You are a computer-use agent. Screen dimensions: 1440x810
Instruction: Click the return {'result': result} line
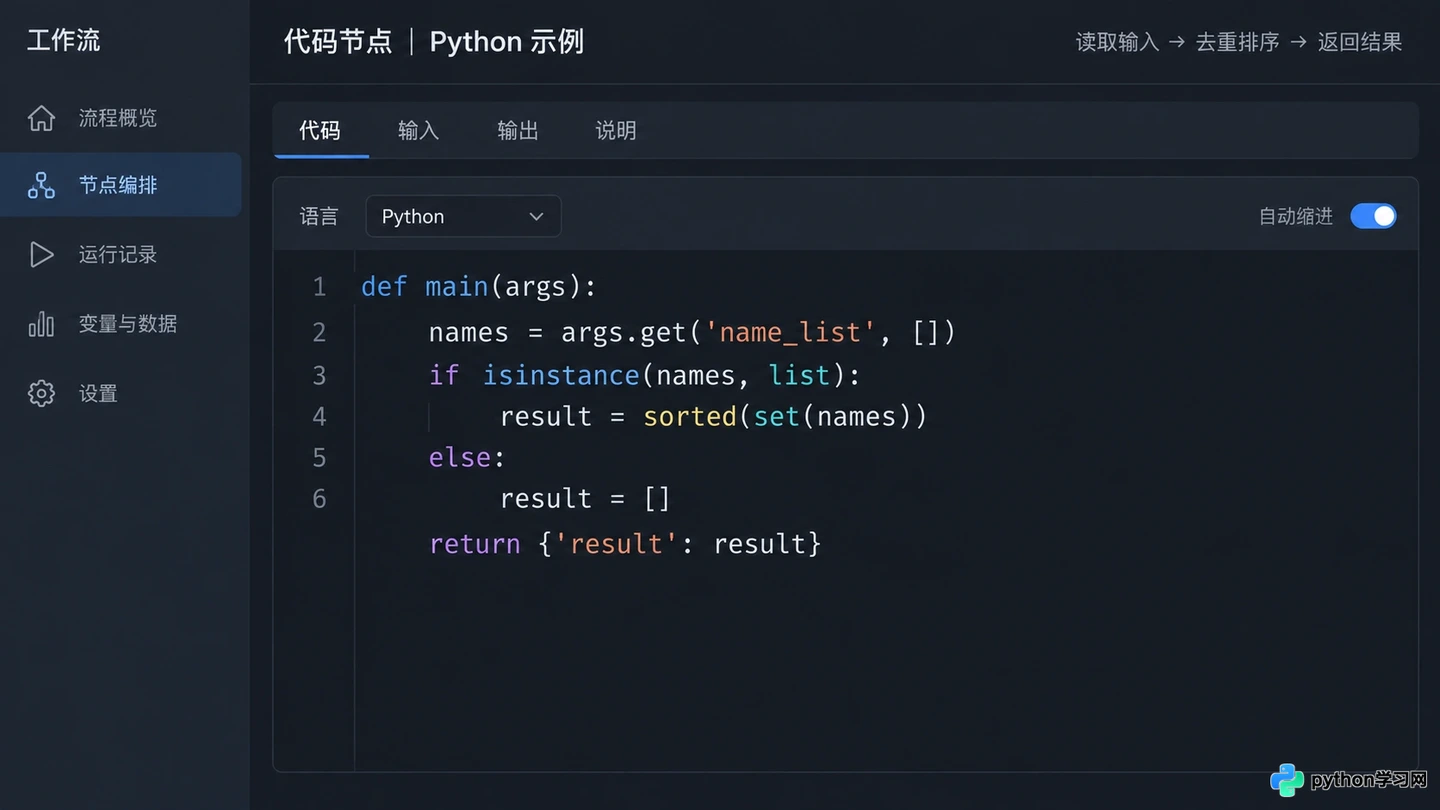tap(625, 544)
